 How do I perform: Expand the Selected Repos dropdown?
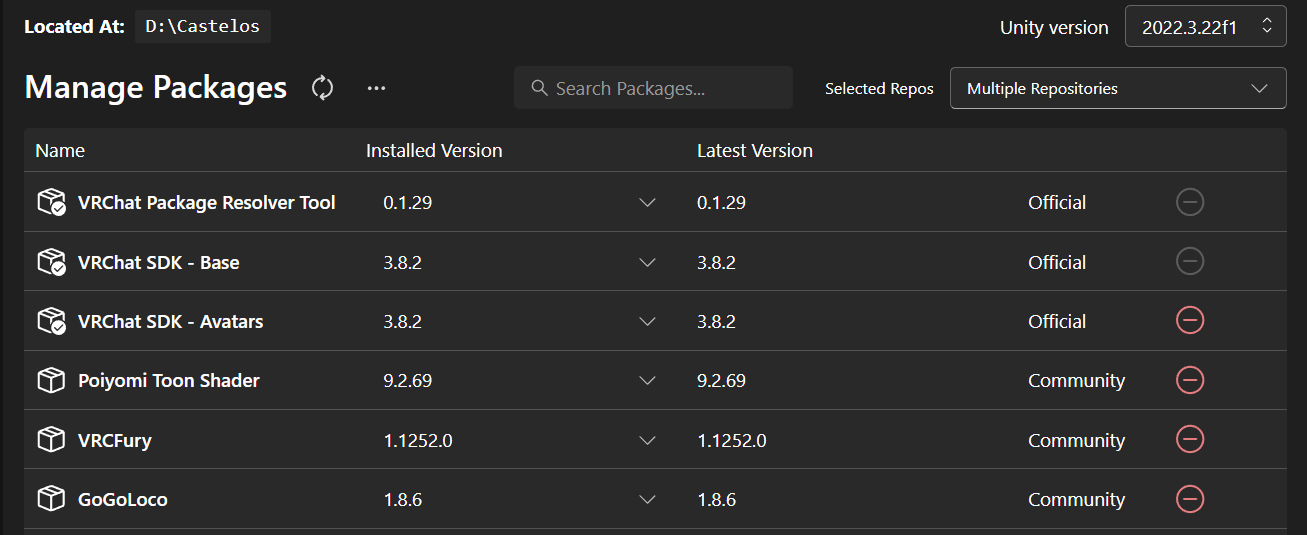[x=1117, y=88]
